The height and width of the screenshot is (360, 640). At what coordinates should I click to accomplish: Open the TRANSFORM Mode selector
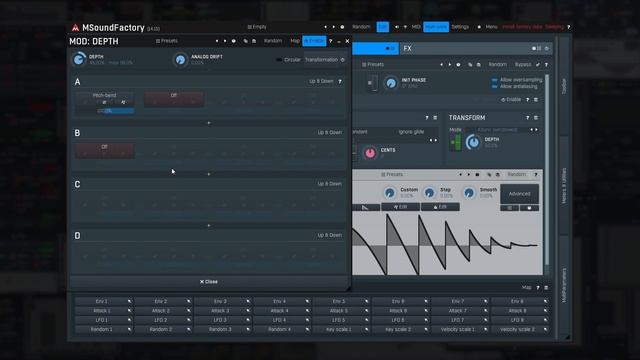tap(497, 130)
